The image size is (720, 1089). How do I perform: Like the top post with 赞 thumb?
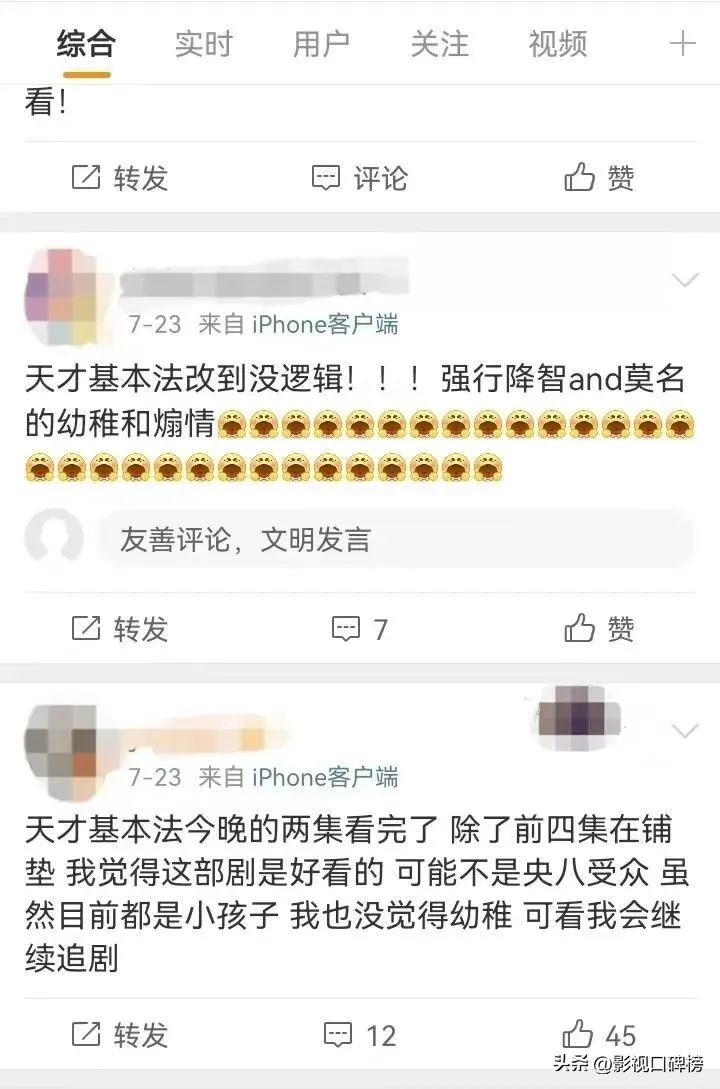point(579,177)
